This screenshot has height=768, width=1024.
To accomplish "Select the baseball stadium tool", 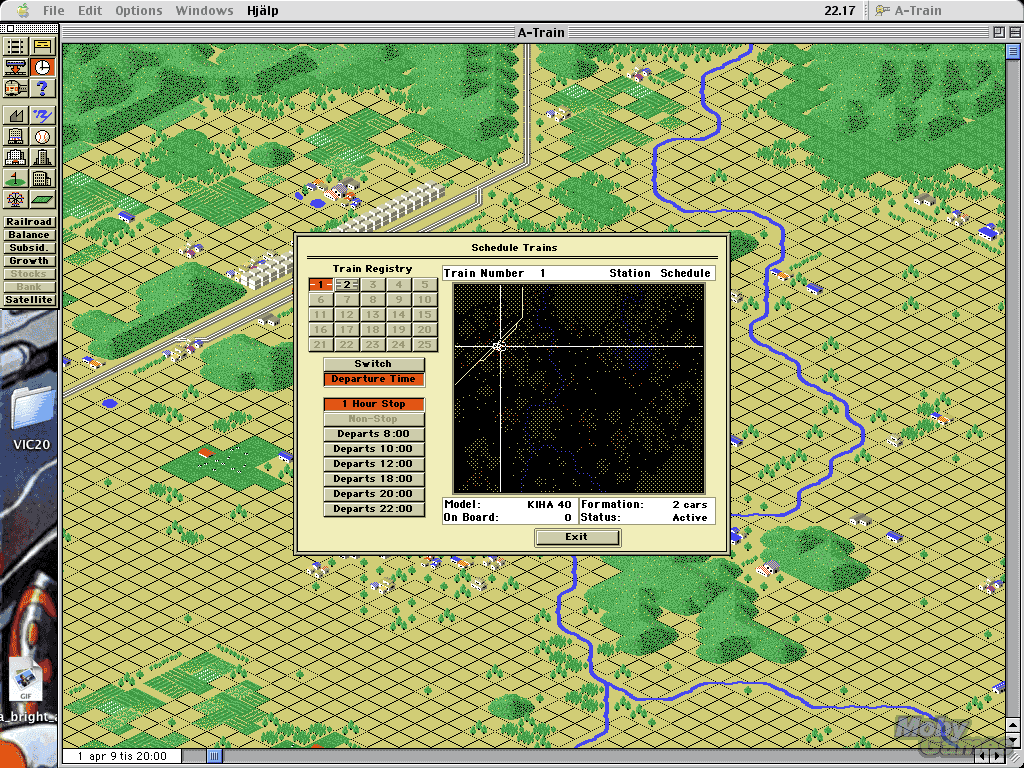I will [x=42, y=137].
